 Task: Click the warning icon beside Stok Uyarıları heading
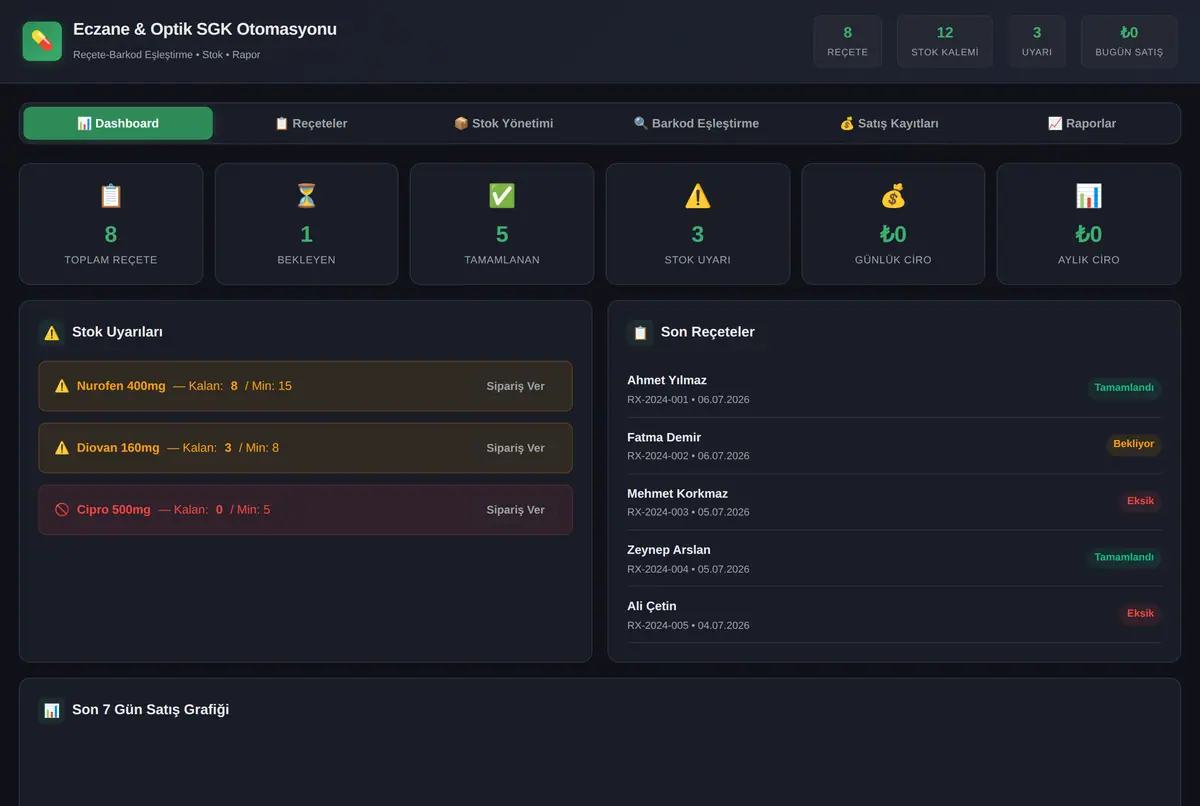[52, 333]
